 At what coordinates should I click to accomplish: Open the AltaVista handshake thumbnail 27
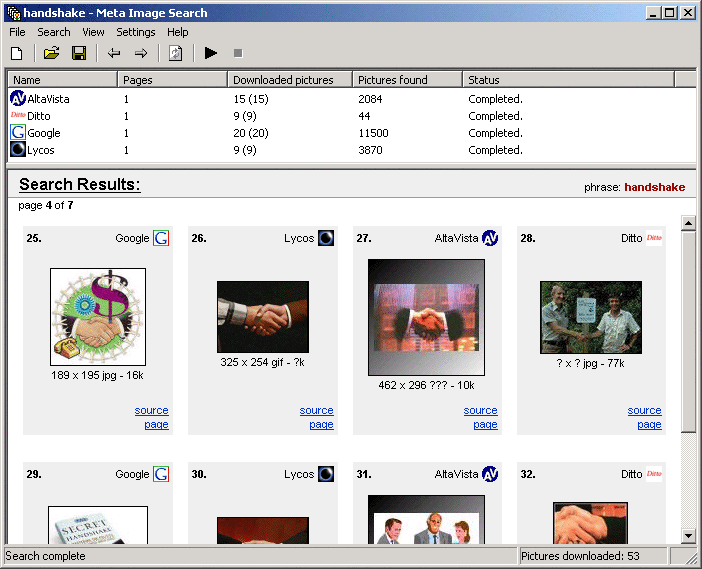(426, 317)
